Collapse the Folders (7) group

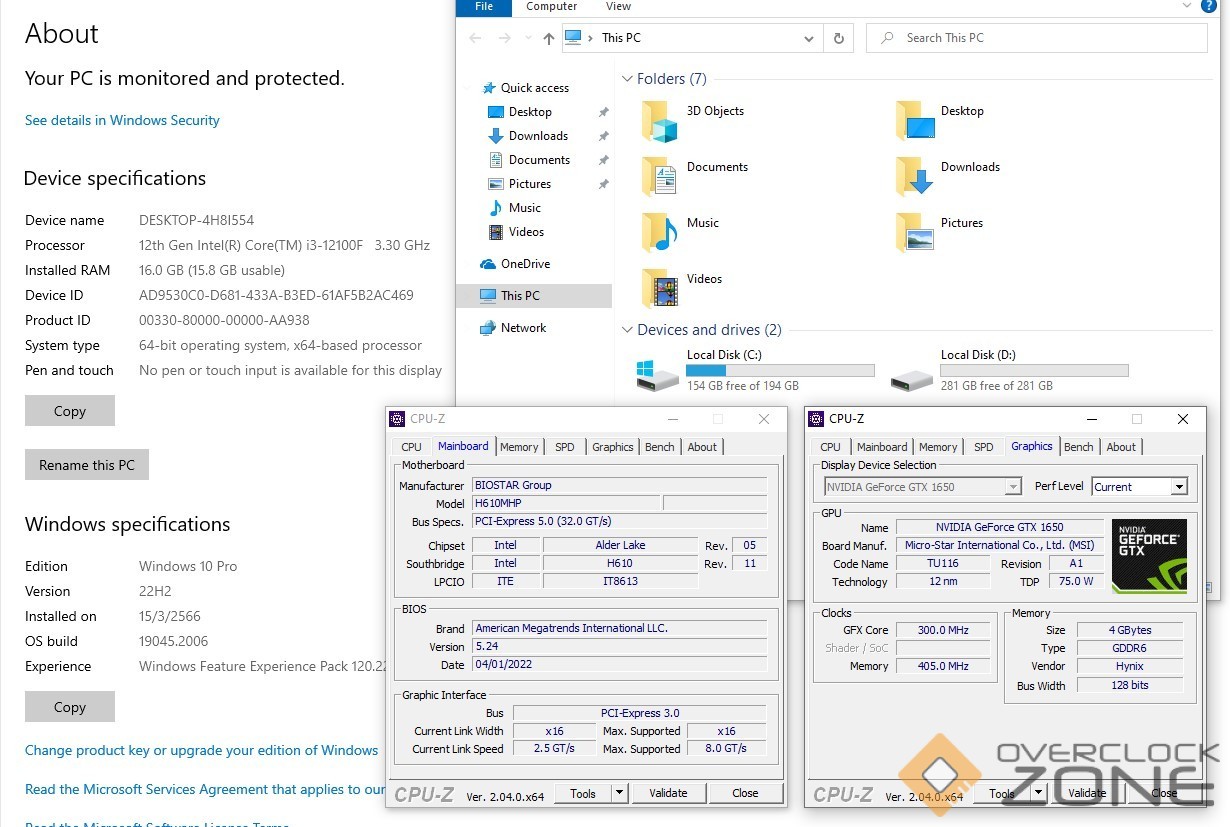627,79
